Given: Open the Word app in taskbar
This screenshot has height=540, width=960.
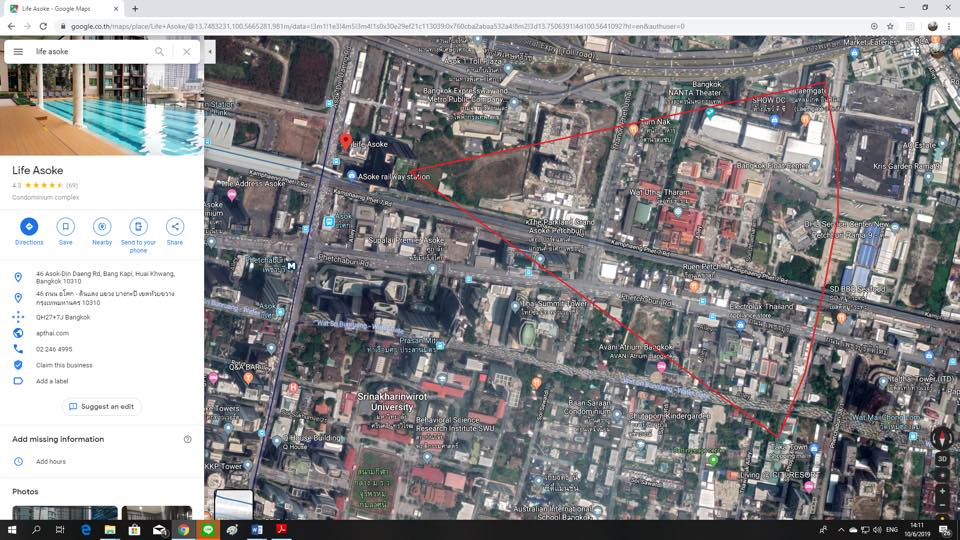Looking at the screenshot, I should point(257,530).
